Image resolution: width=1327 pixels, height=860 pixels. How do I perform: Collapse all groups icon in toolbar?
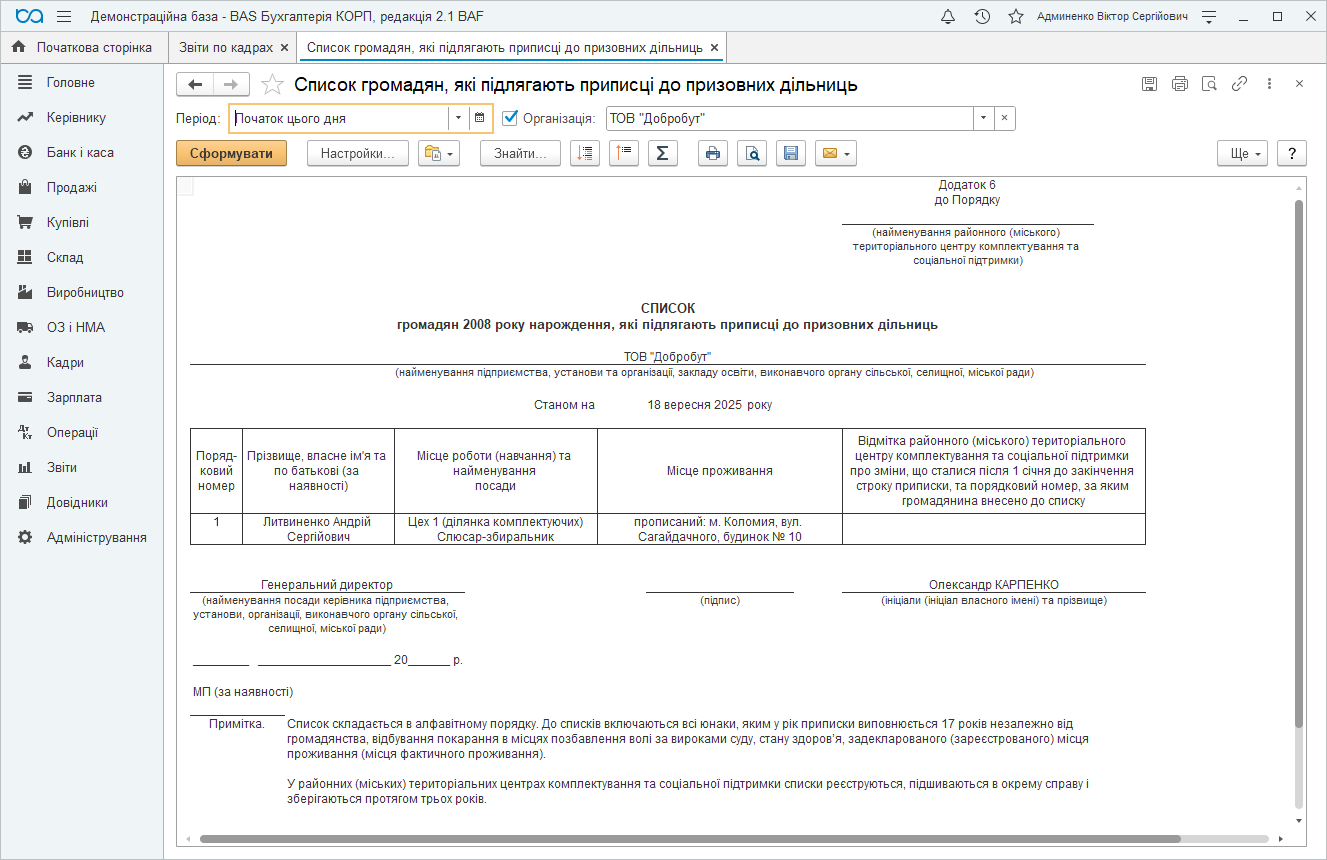pos(624,153)
